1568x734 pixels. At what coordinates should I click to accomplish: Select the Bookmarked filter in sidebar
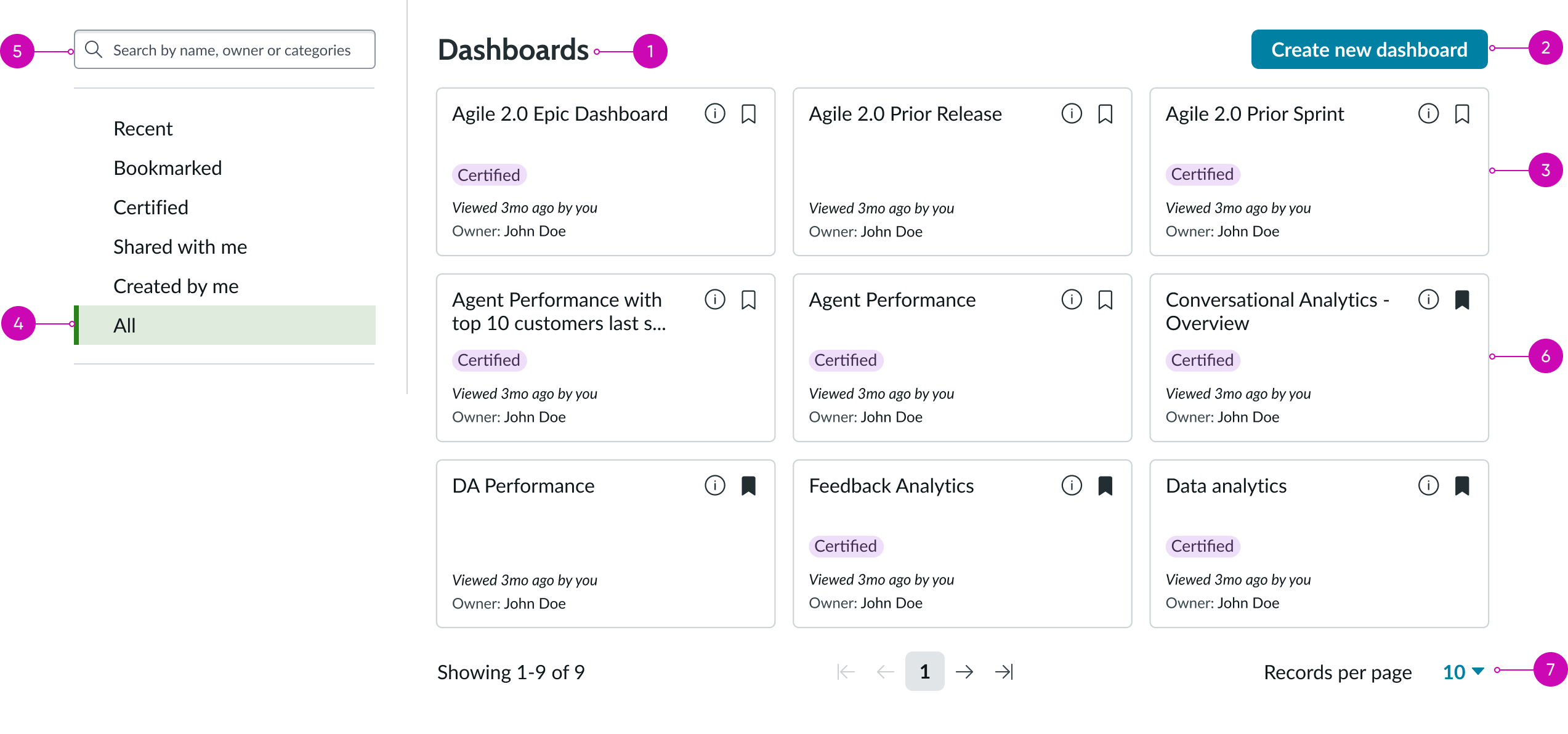coord(168,167)
